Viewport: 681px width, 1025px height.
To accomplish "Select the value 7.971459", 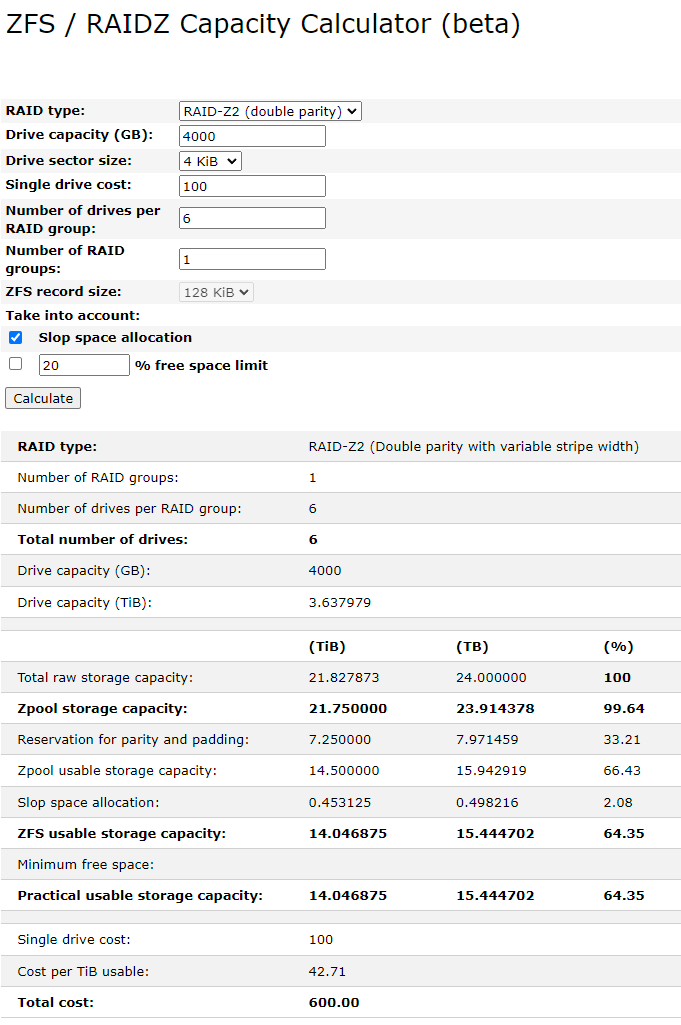I will 488,739.
